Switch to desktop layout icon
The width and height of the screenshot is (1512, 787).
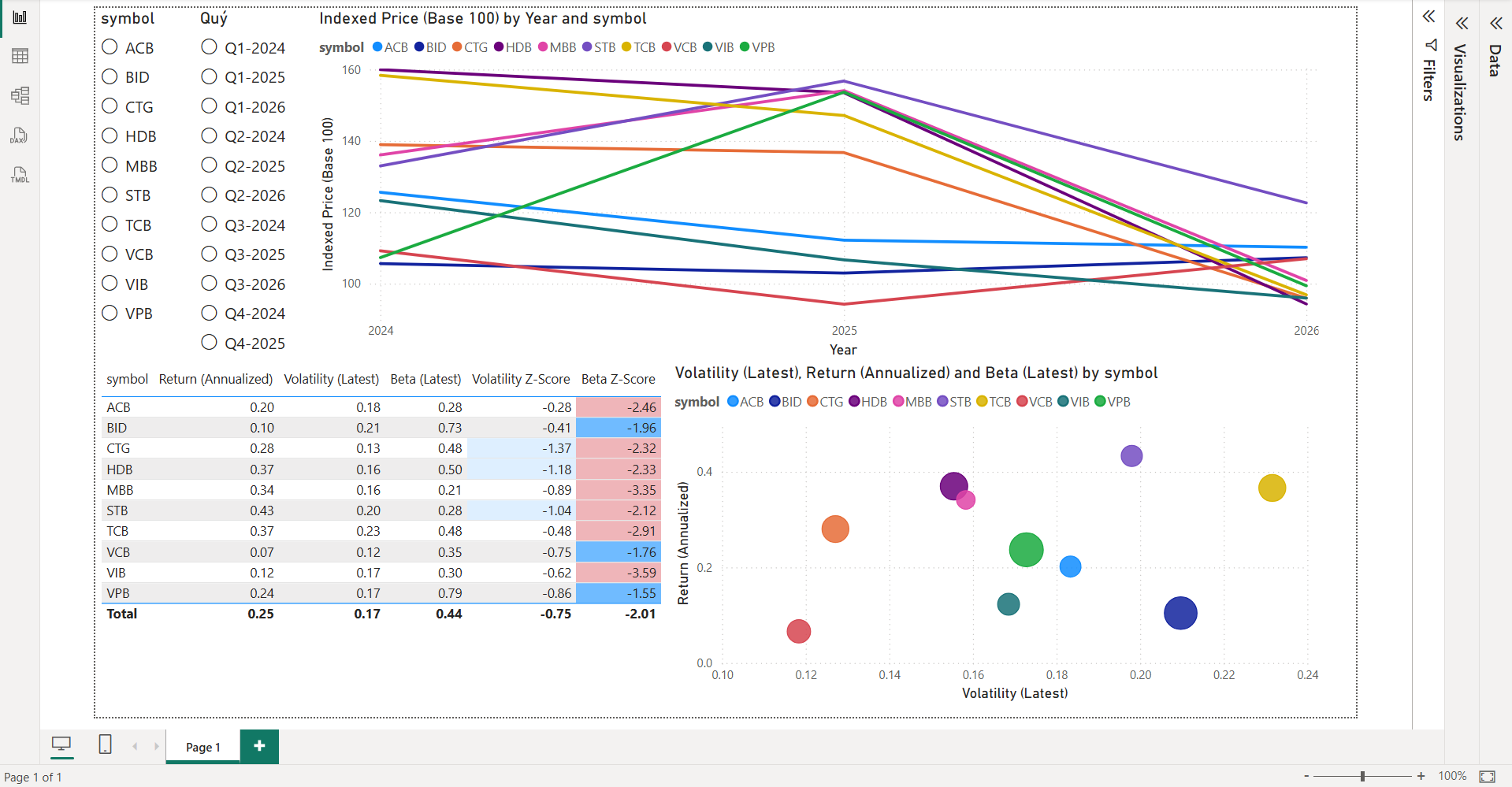[x=61, y=744]
